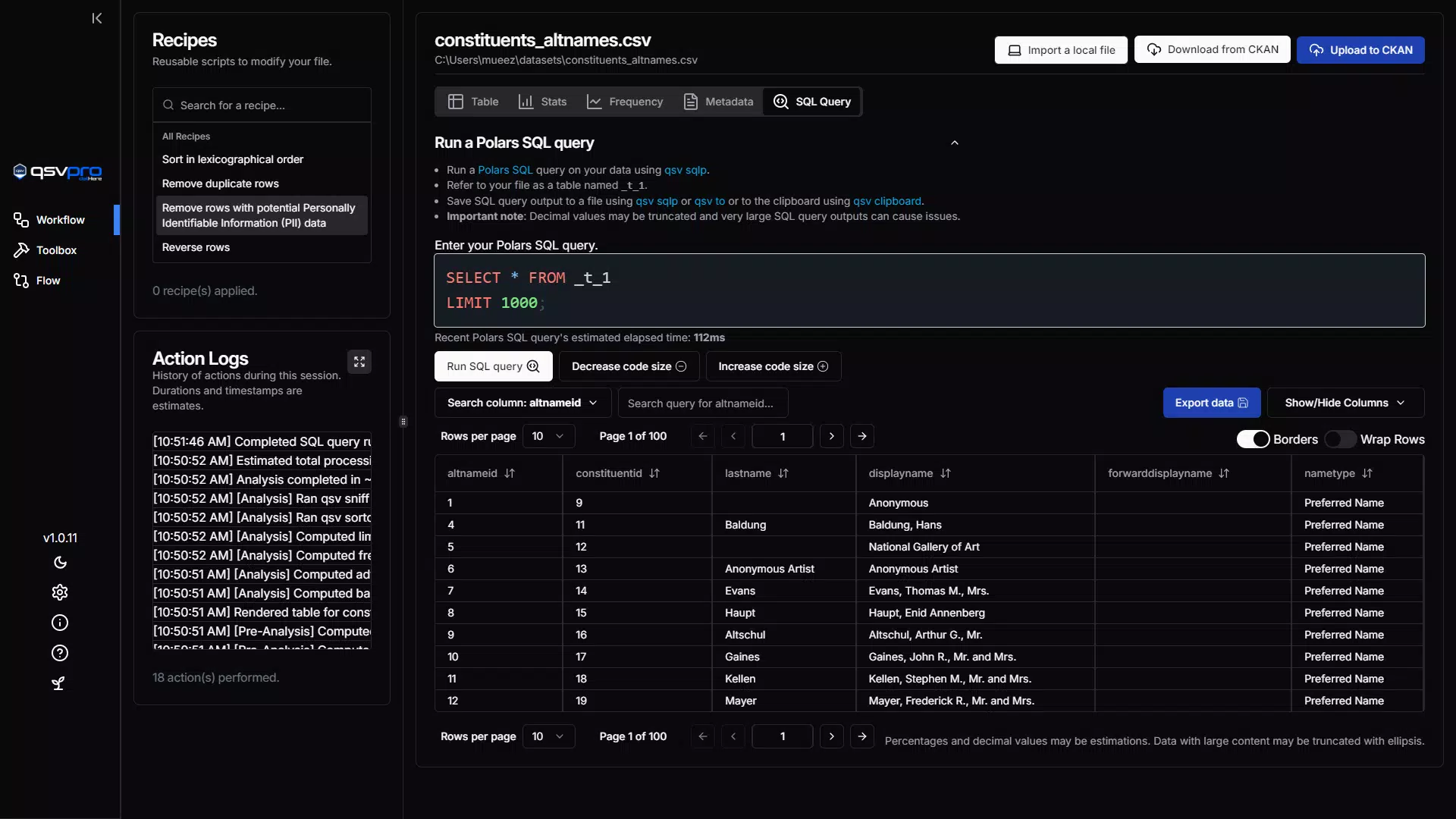Sort by constituentid column
The width and height of the screenshot is (1456, 819).
[654, 473]
